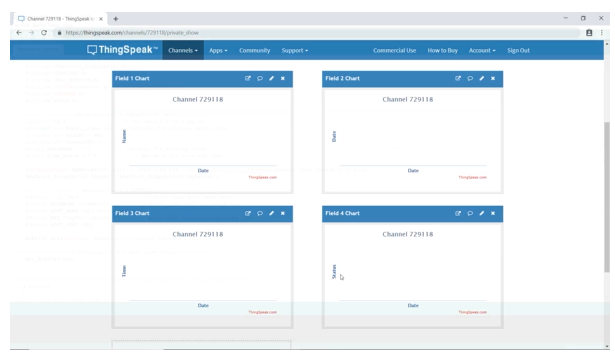Click the Field 2 Chart header title
Image resolution: width=615 pixels, height=360 pixels.
point(342,78)
